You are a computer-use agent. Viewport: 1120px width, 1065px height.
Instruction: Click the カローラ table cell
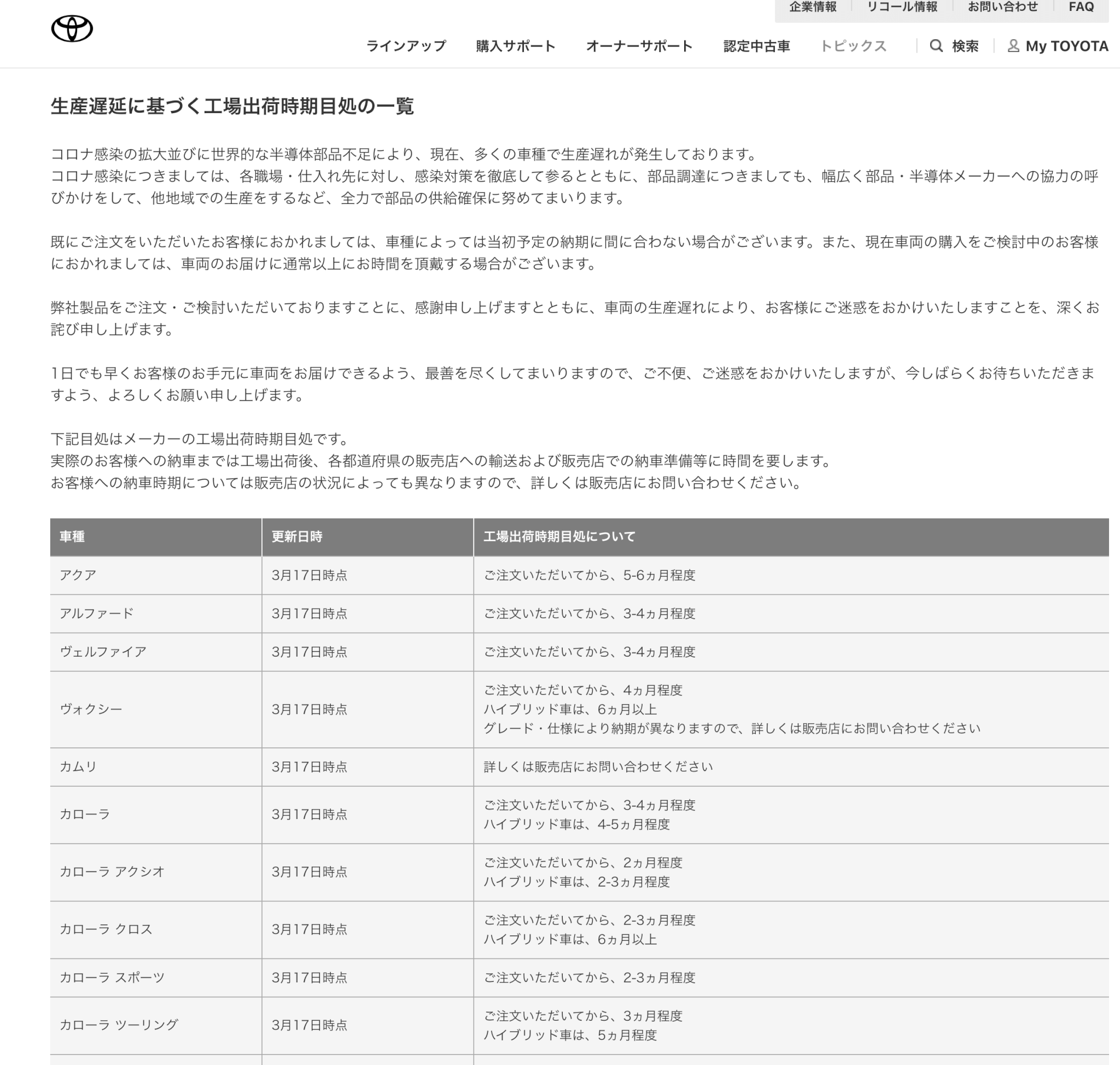(x=156, y=815)
